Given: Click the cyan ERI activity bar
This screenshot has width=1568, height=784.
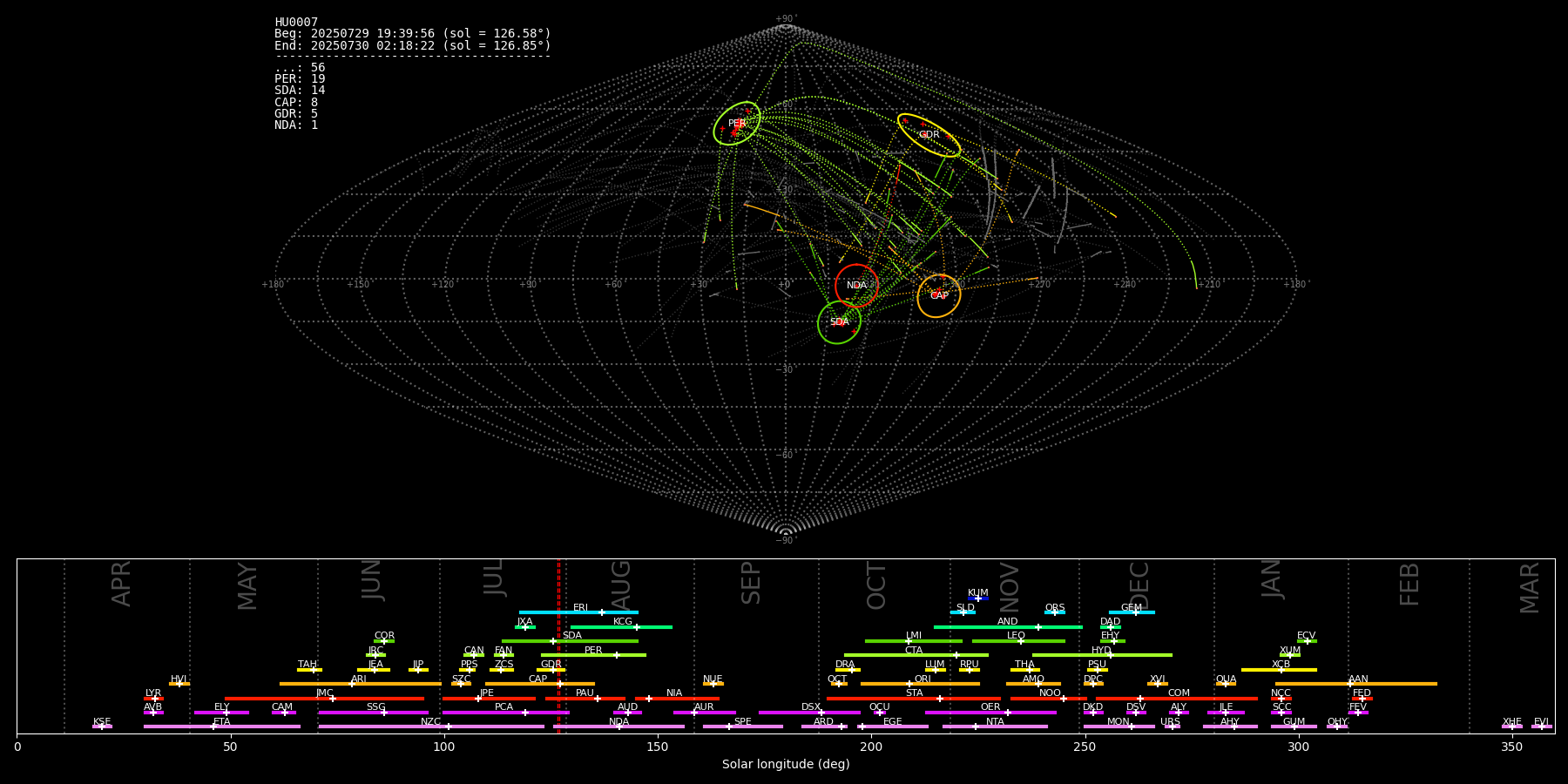Looking at the screenshot, I should pos(578,612).
